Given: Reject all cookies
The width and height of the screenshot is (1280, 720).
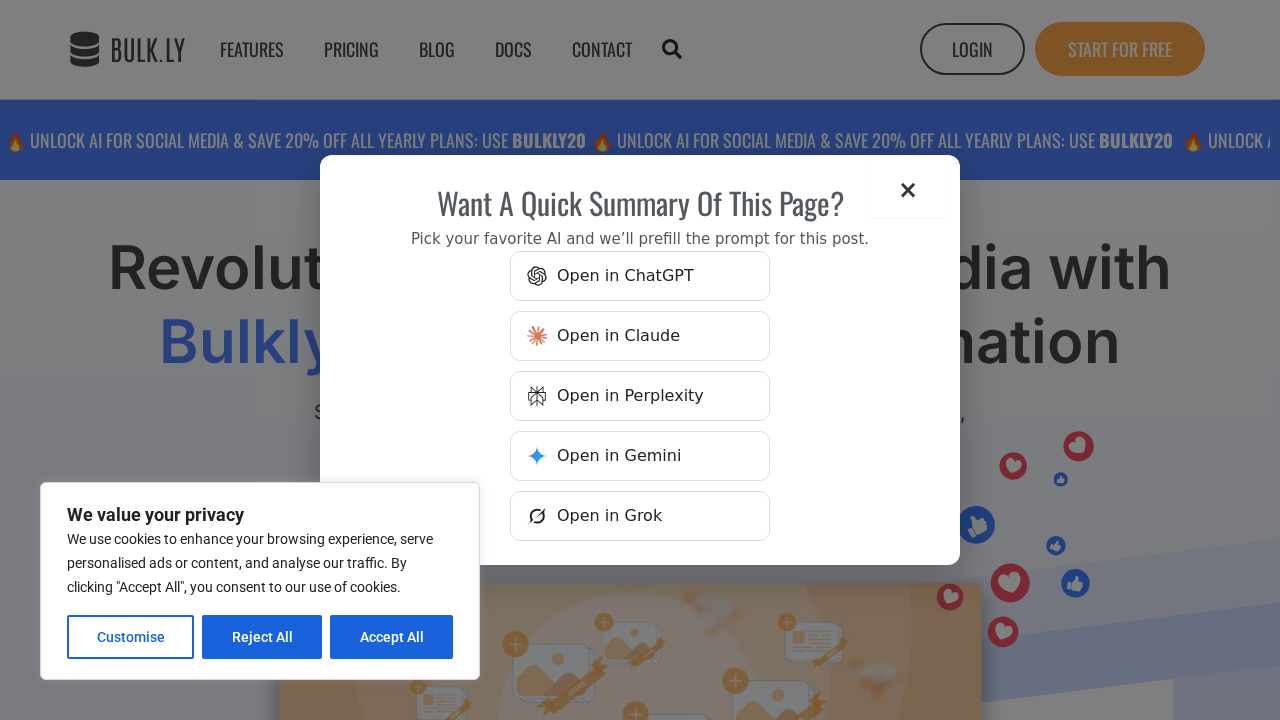Looking at the screenshot, I should (262, 637).
